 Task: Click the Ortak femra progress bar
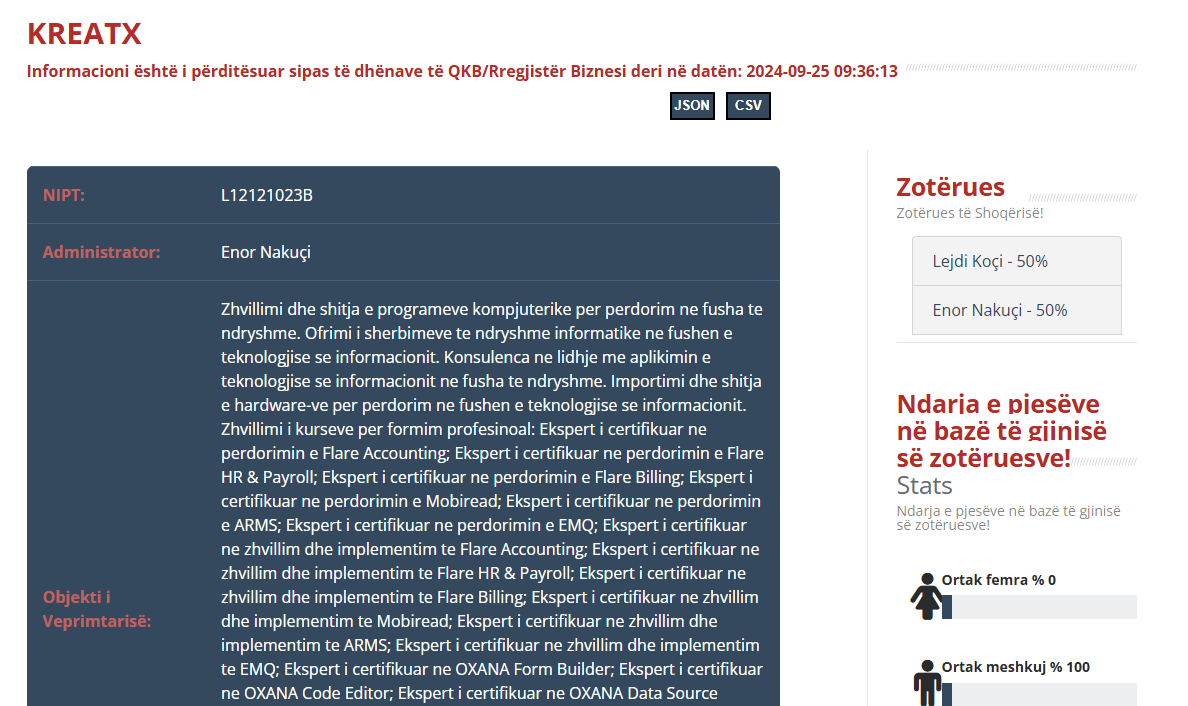[1038, 607]
